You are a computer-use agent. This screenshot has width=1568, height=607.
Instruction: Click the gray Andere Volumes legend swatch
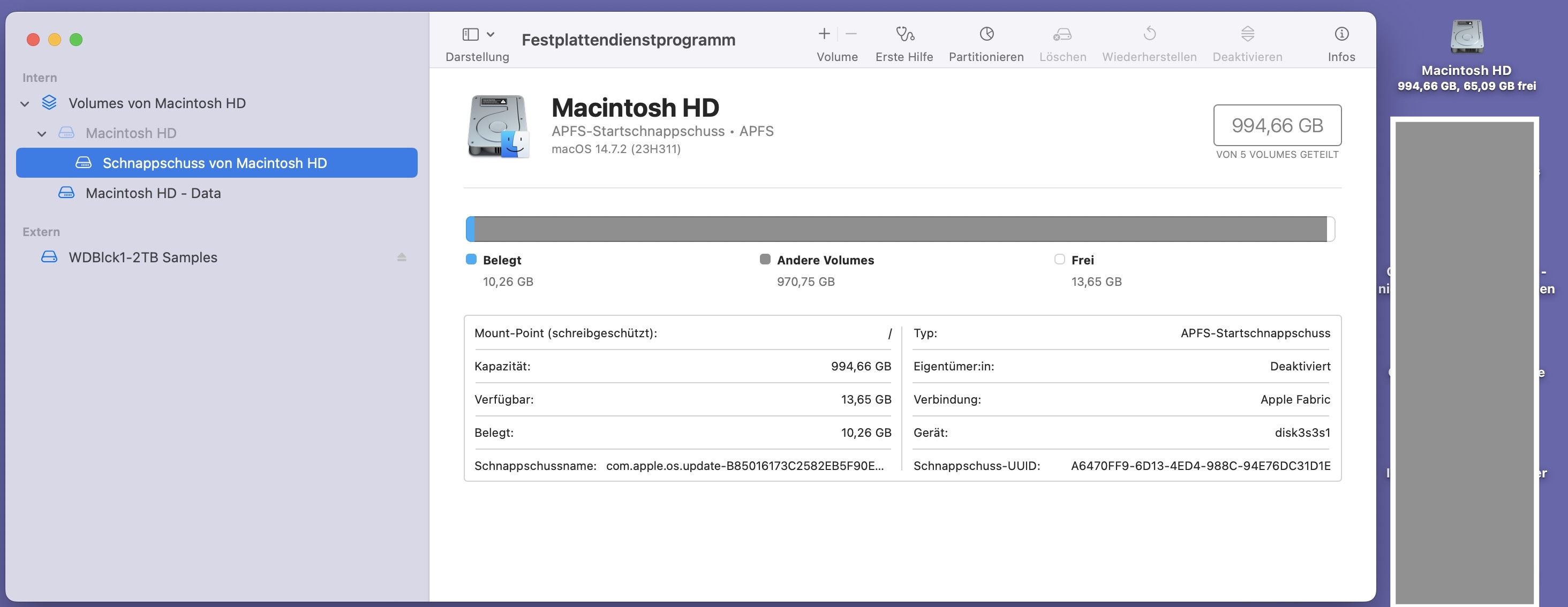765,260
